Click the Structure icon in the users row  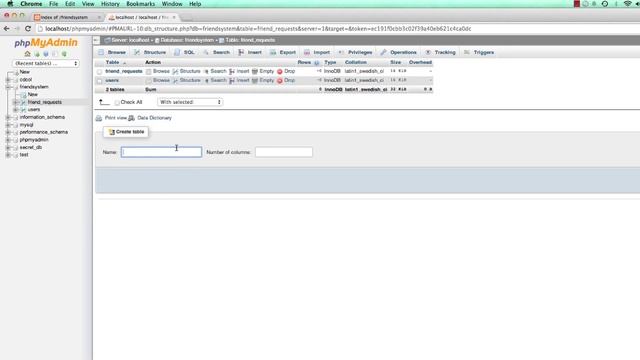click(x=175, y=81)
